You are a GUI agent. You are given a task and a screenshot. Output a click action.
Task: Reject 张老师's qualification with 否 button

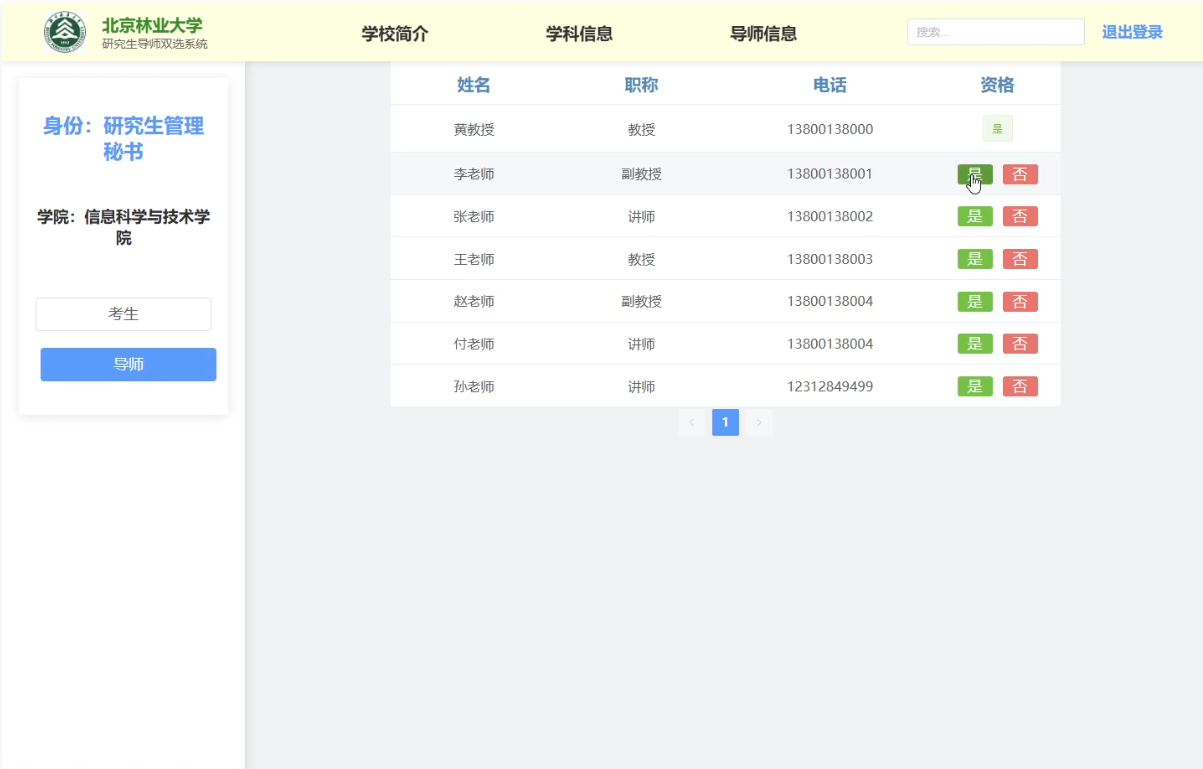coord(1019,216)
